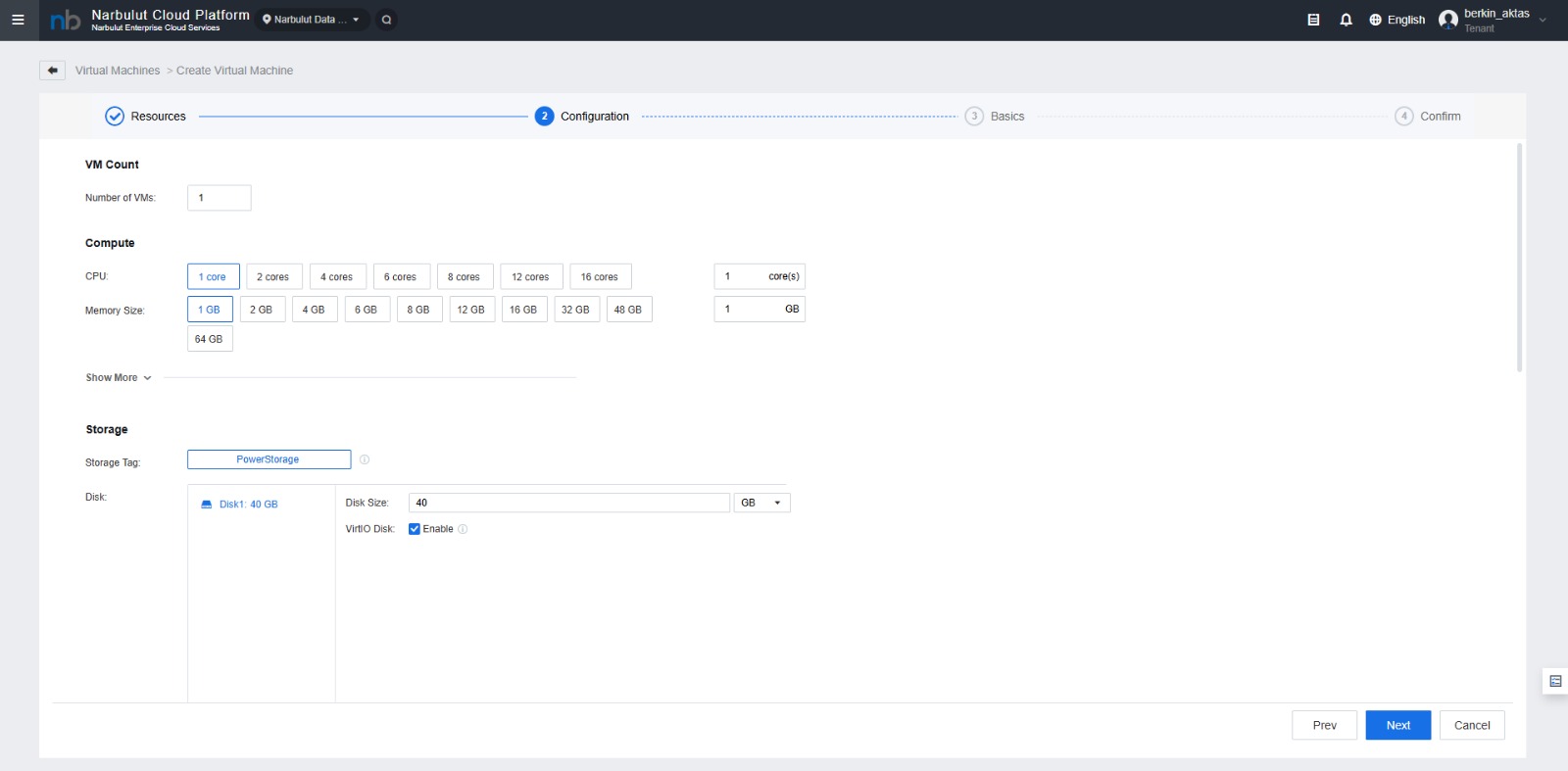Image resolution: width=1568 pixels, height=771 pixels.
Task: Open the floating side panel icon
Action: [x=1555, y=681]
